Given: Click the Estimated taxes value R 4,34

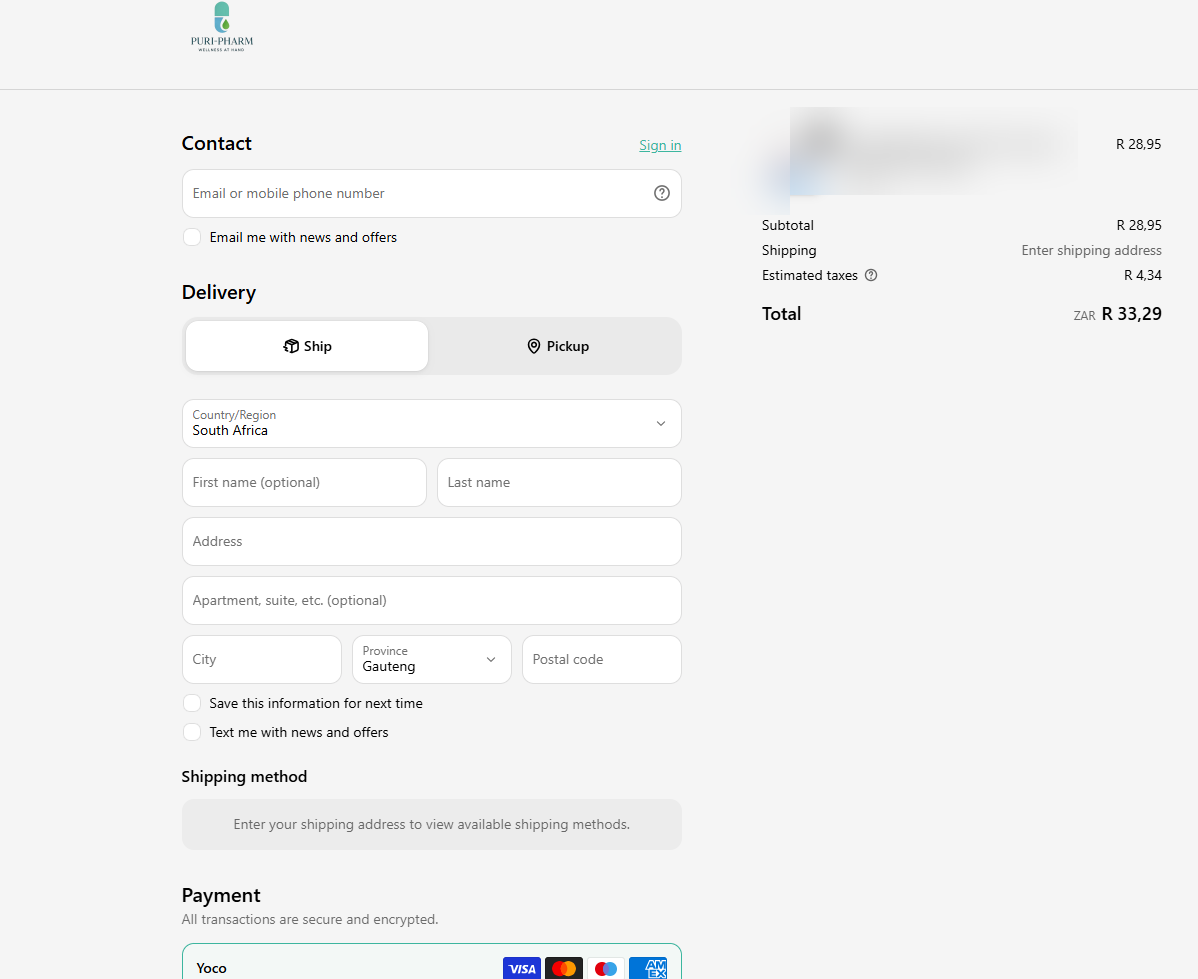Looking at the screenshot, I should point(1143,275).
